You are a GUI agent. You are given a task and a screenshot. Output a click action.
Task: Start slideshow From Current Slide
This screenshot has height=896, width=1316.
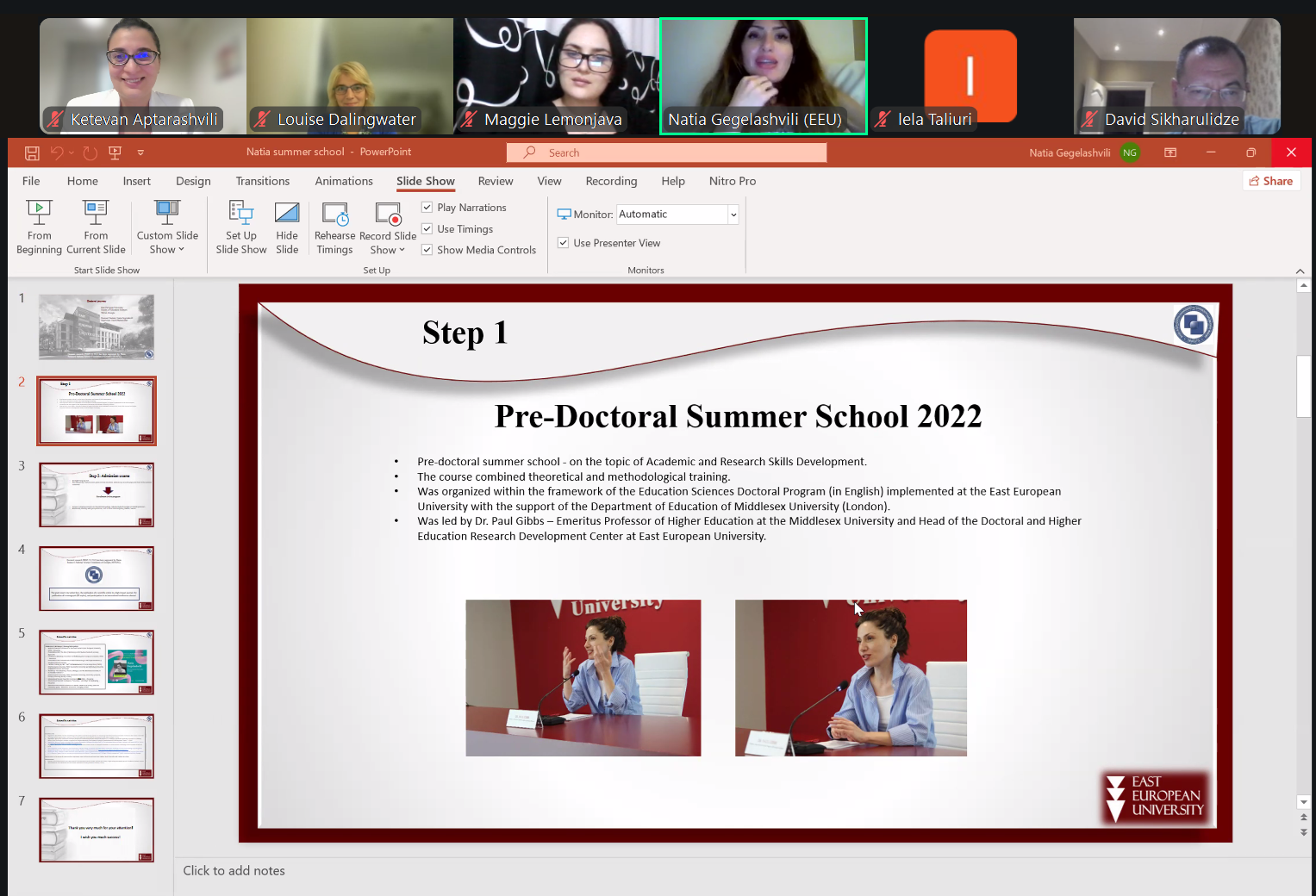click(x=96, y=227)
